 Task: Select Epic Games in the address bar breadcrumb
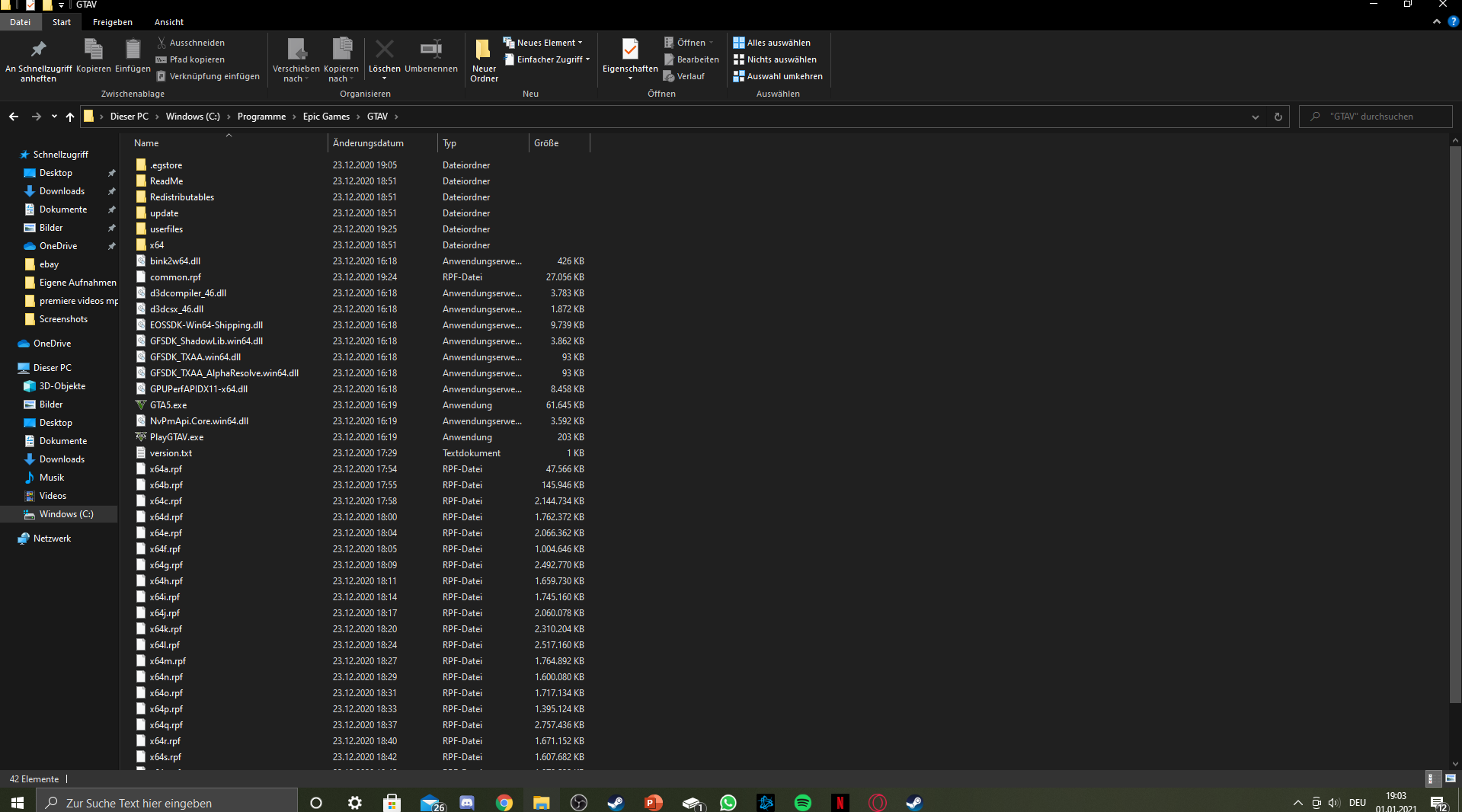[325, 116]
